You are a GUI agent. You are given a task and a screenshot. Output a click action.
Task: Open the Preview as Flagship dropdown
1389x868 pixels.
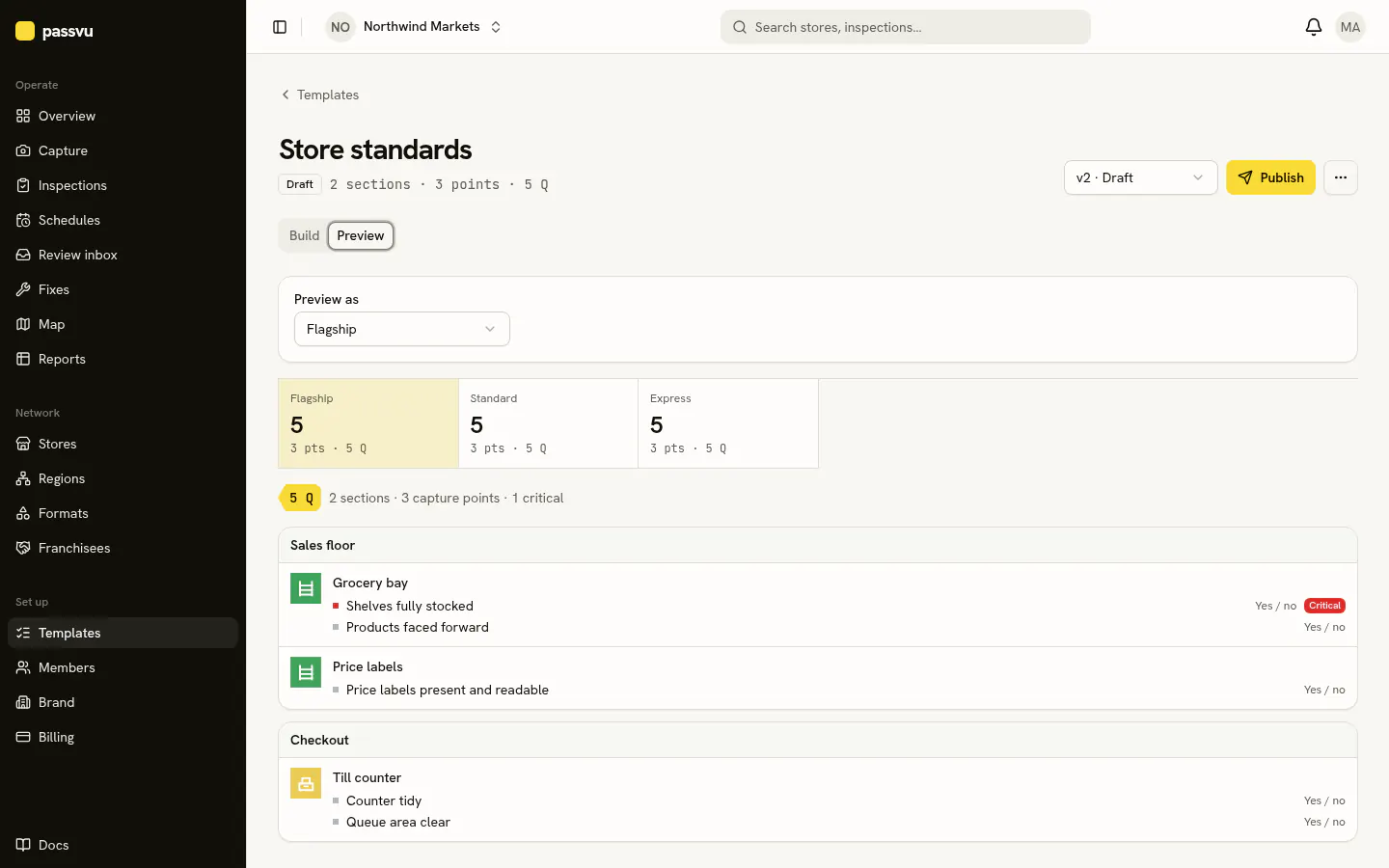pos(401,329)
